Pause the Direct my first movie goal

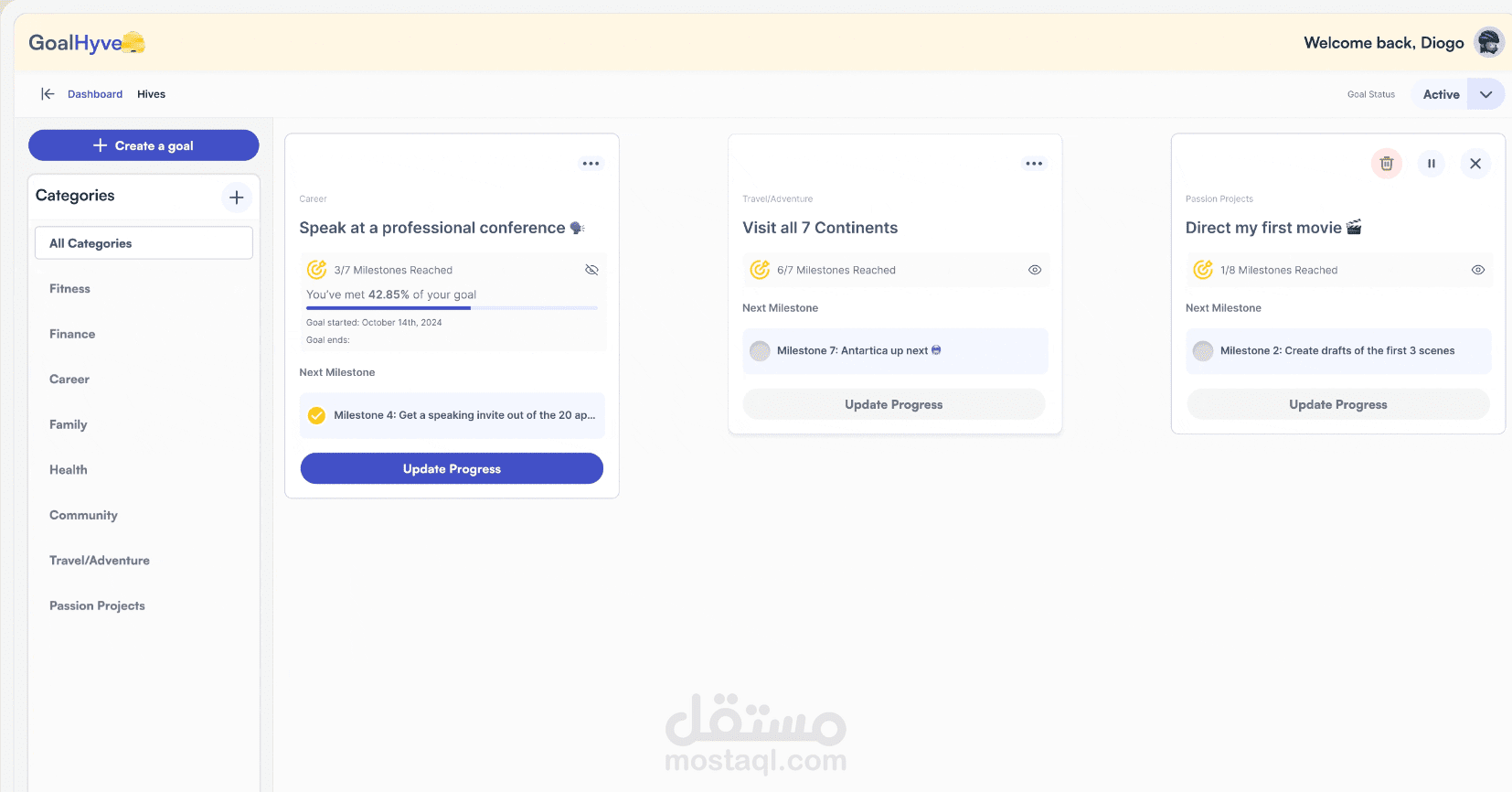click(1432, 164)
